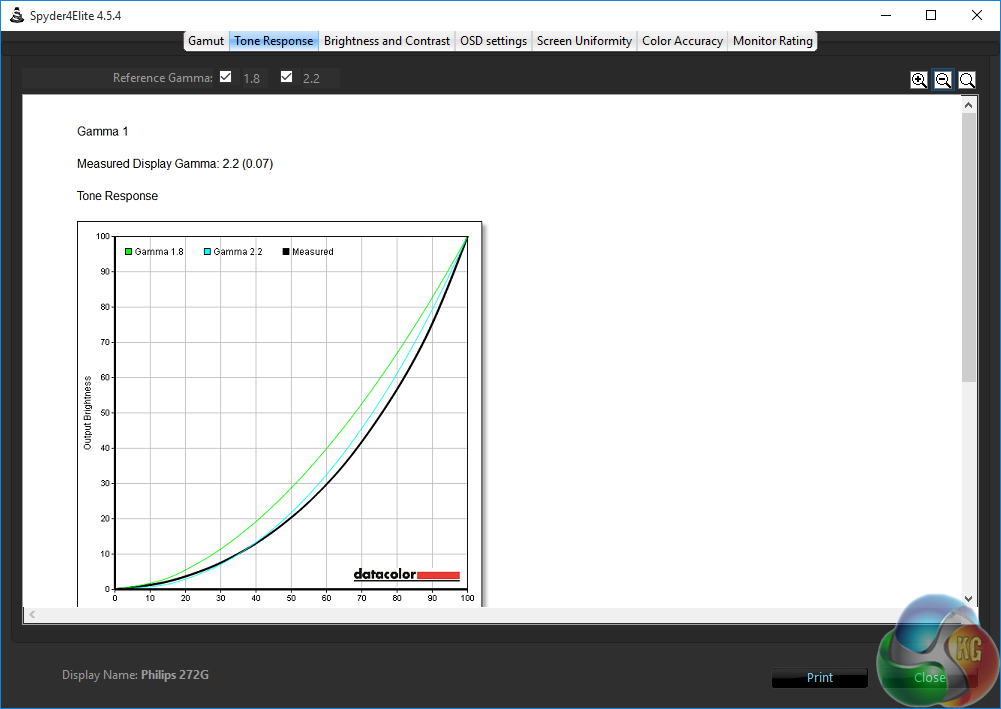Screen dimensions: 1001x709
Task: Open the Brightness and Contrast tab
Action: 386,41
